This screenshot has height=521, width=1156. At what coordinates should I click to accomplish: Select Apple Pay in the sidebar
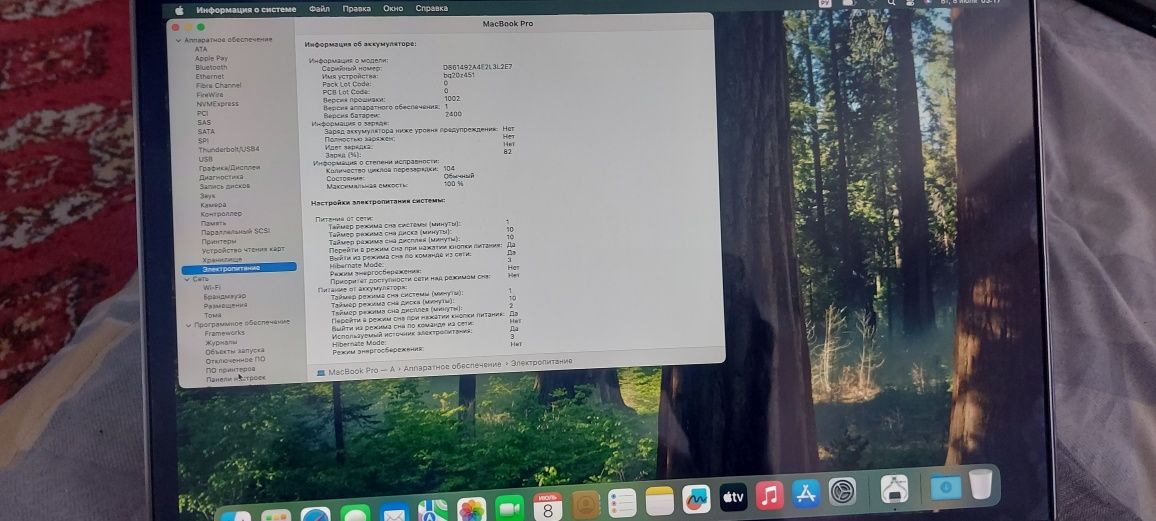[x=212, y=58]
